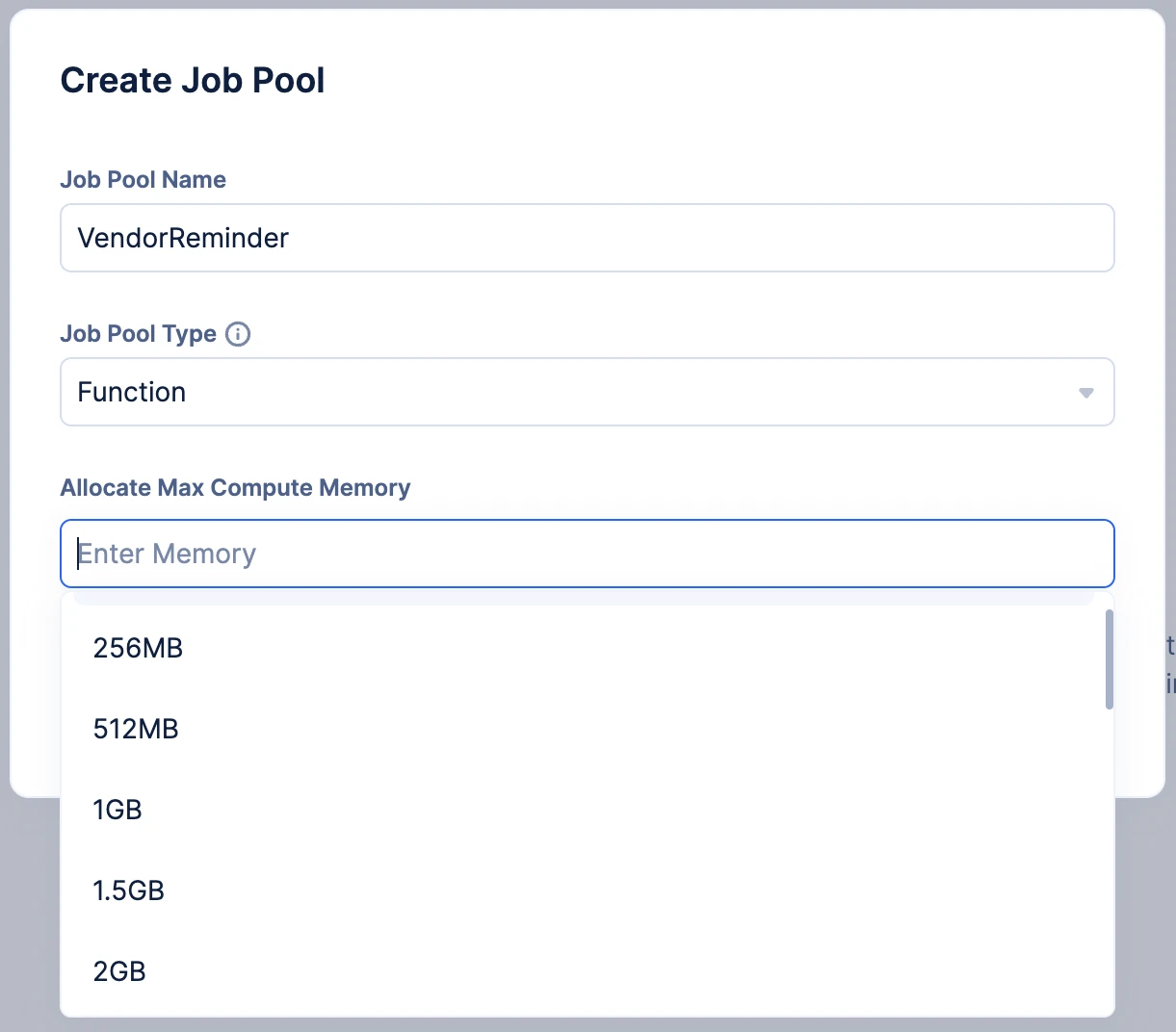
Task: Click the Create Job Pool heading
Action: coord(193,80)
